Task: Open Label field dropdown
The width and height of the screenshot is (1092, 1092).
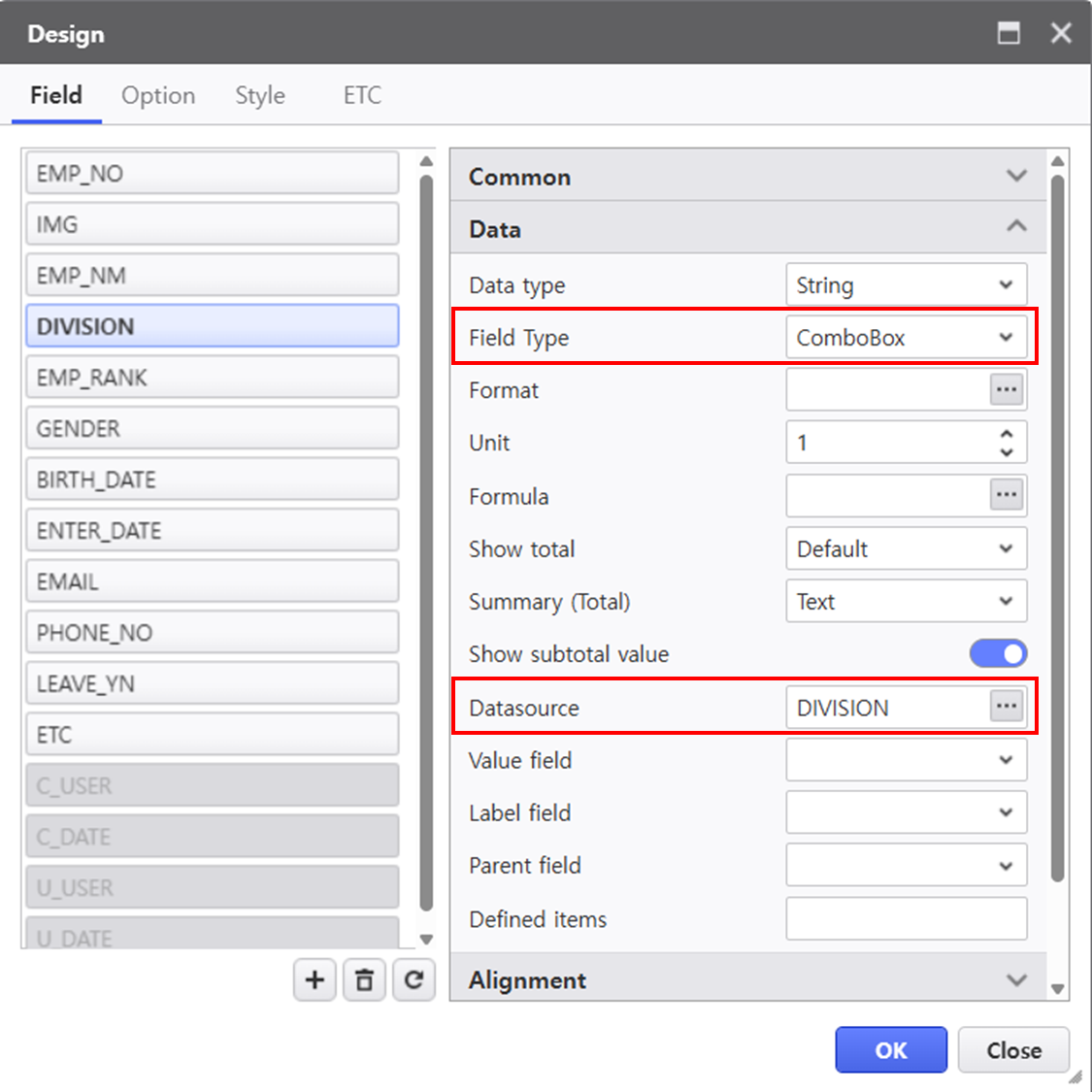Action: pyautogui.click(x=906, y=812)
